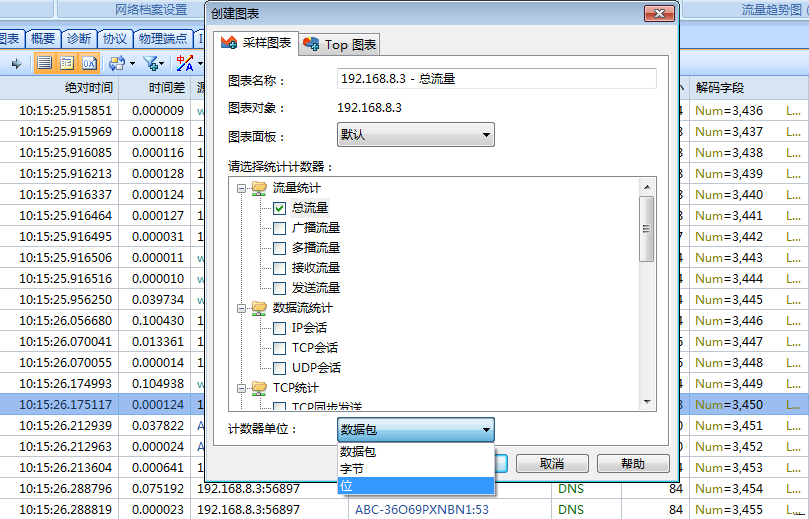The width and height of the screenshot is (809, 519).
Task: Click the counter list scroll up arrow
Action: pyautogui.click(x=647, y=186)
